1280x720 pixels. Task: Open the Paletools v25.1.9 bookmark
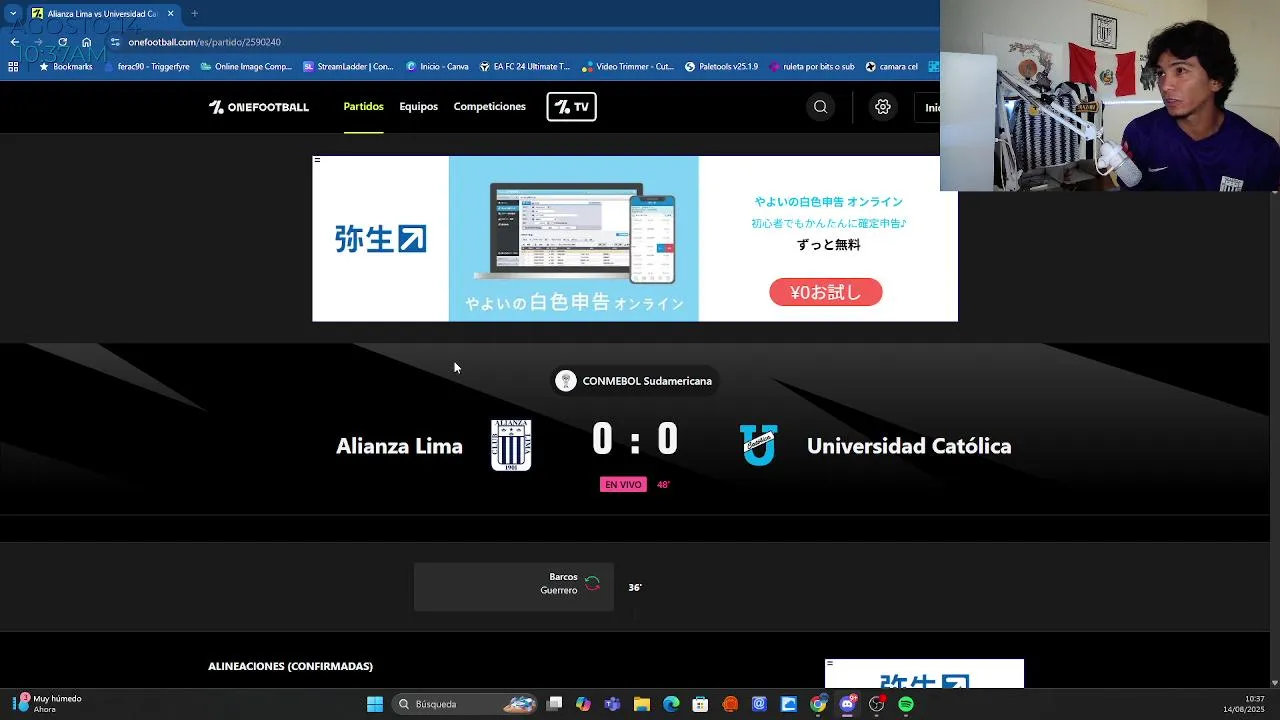click(721, 67)
